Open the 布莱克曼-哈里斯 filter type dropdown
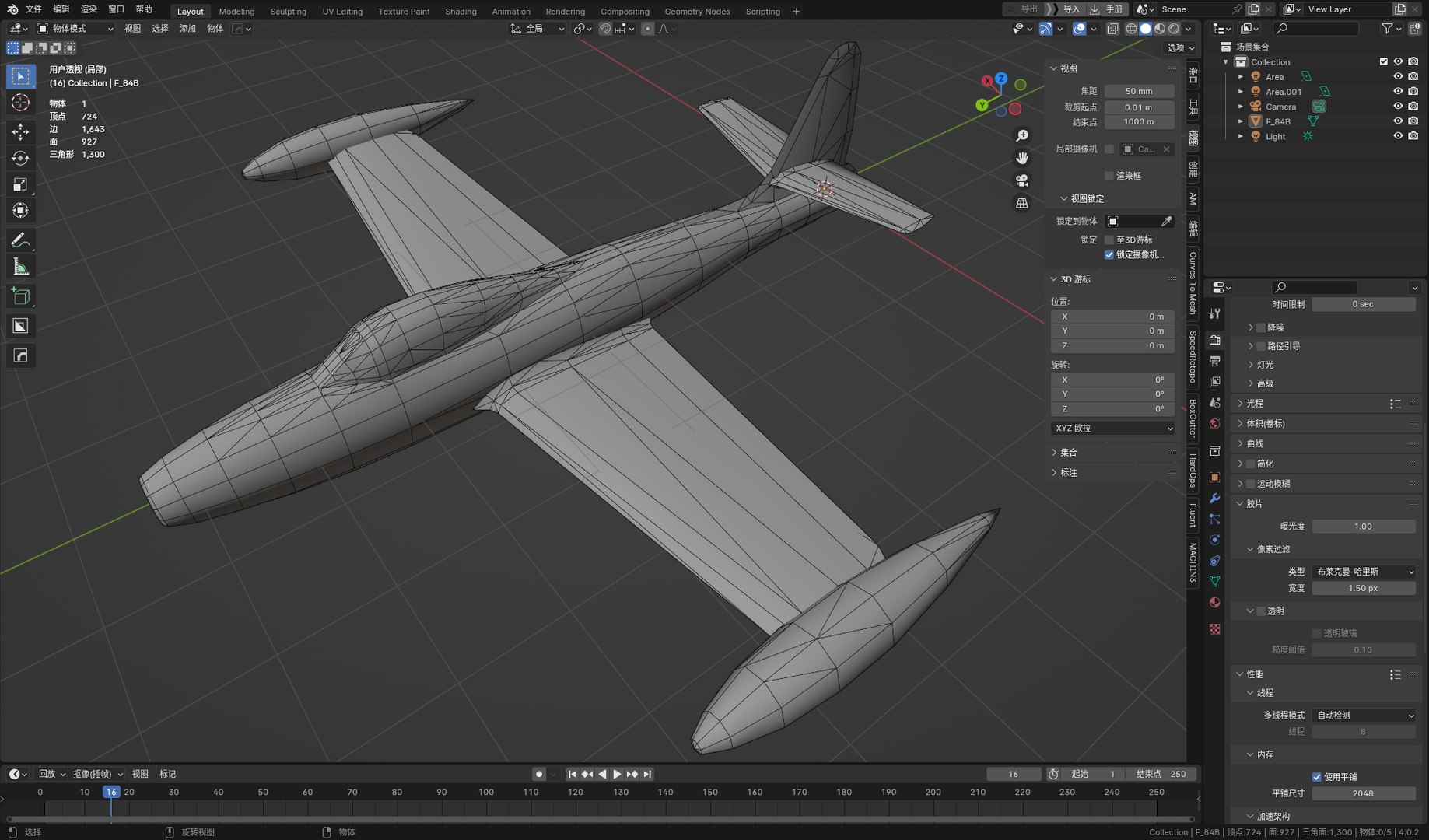The image size is (1429, 840). [x=1364, y=572]
